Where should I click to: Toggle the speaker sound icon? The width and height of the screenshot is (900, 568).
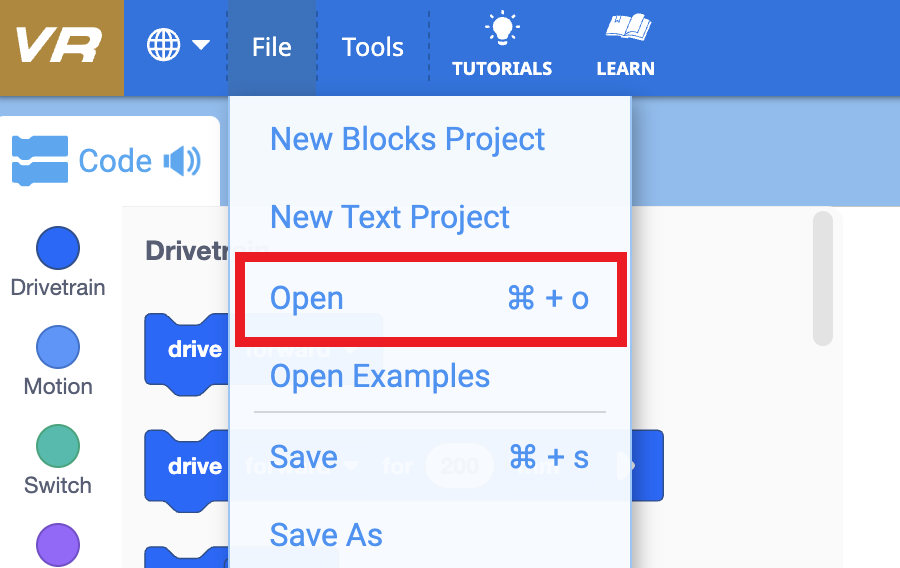tap(182, 161)
